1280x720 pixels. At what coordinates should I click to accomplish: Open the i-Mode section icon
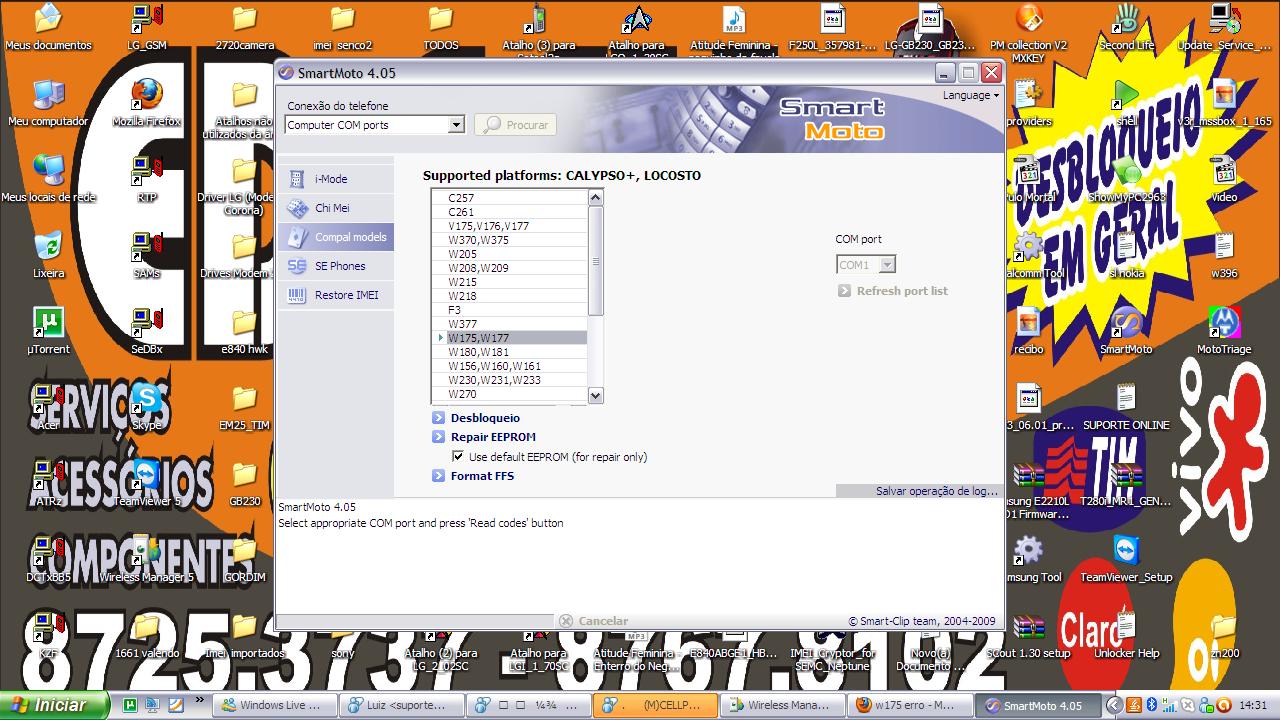pyautogui.click(x=297, y=179)
